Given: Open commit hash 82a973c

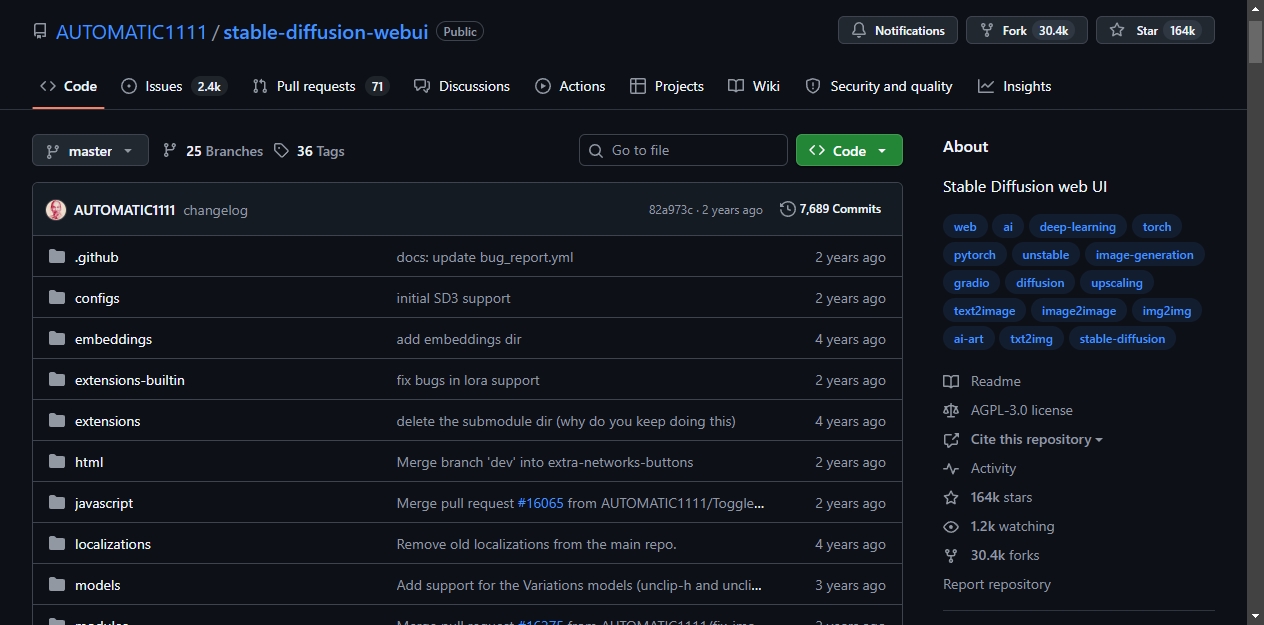Looking at the screenshot, I should point(670,210).
